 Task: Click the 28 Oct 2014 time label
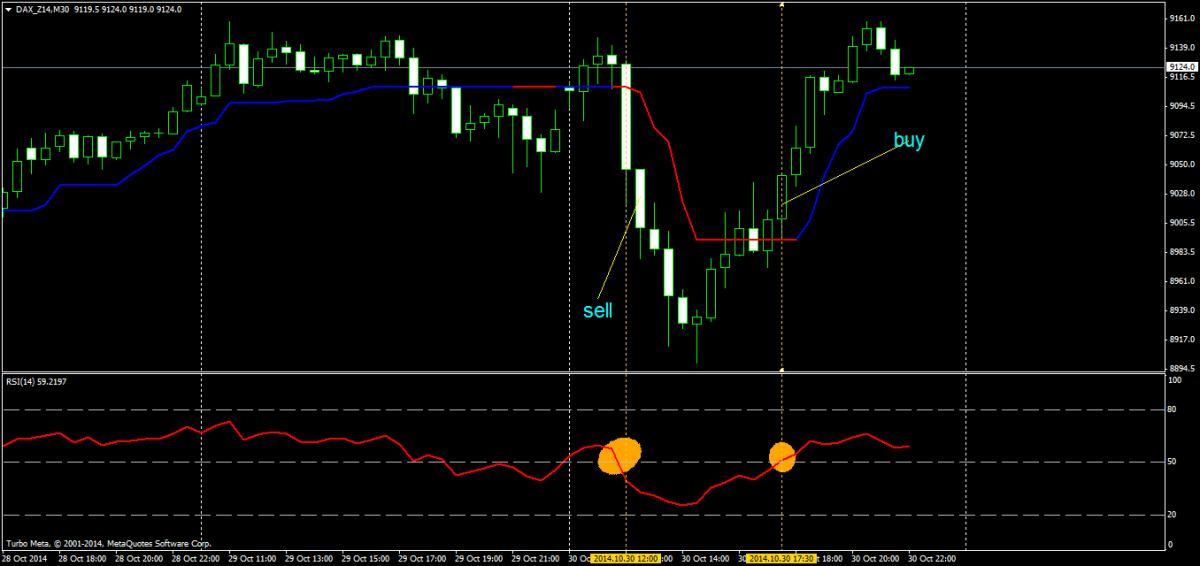pyautogui.click(x=25, y=557)
